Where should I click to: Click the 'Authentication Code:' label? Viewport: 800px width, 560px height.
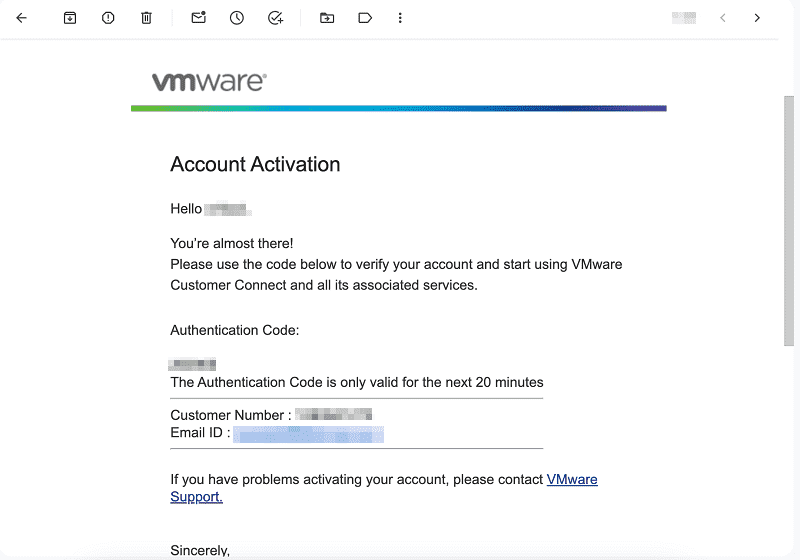235,330
